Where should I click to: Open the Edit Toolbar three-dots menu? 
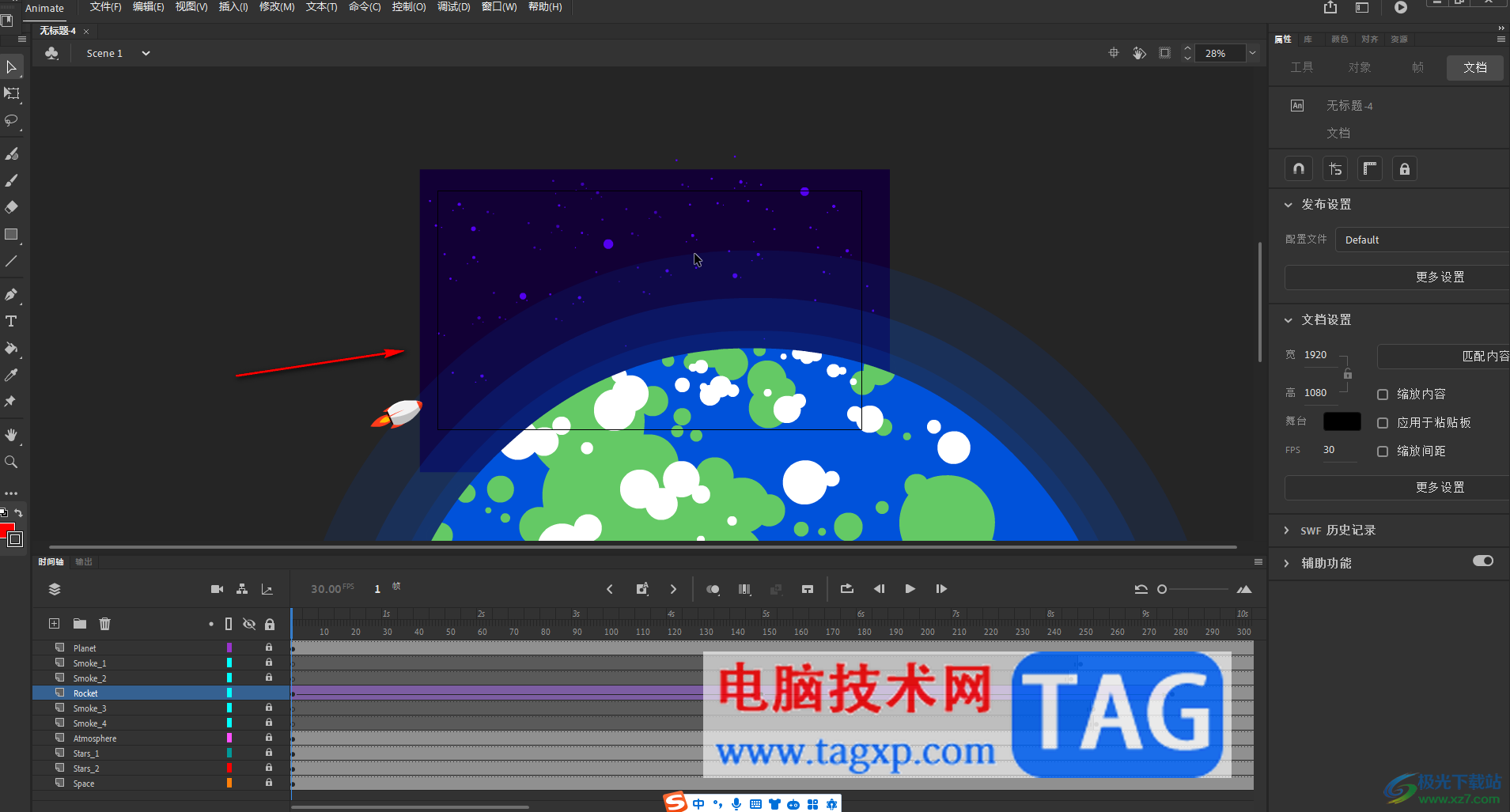click(x=11, y=493)
